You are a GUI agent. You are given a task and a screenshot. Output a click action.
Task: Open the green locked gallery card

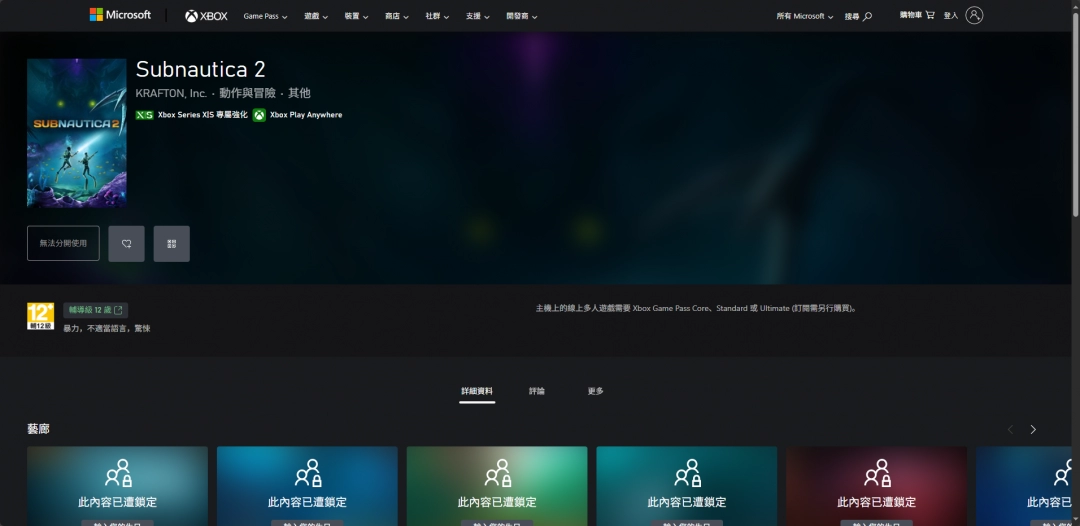pos(497,486)
